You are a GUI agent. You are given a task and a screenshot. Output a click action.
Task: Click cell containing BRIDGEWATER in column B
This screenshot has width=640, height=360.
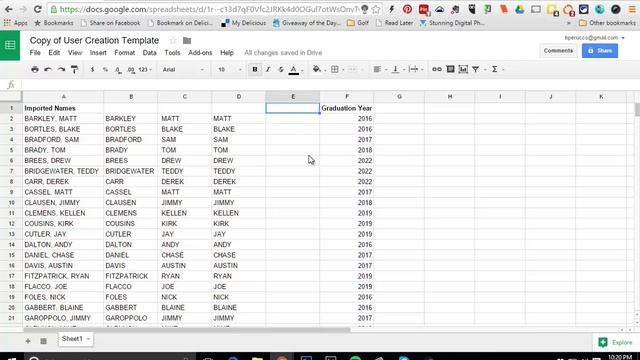130,171
